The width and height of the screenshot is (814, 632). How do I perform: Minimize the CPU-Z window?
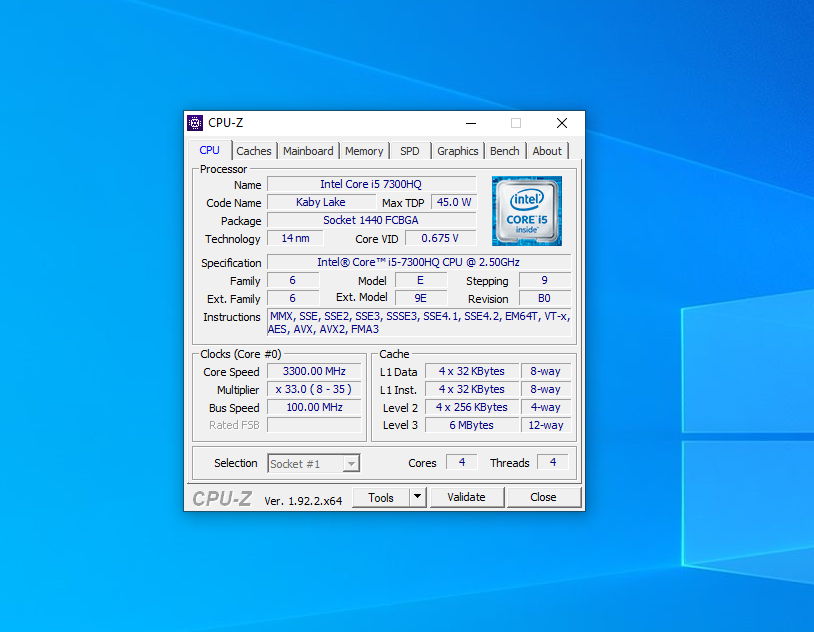(471, 123)
